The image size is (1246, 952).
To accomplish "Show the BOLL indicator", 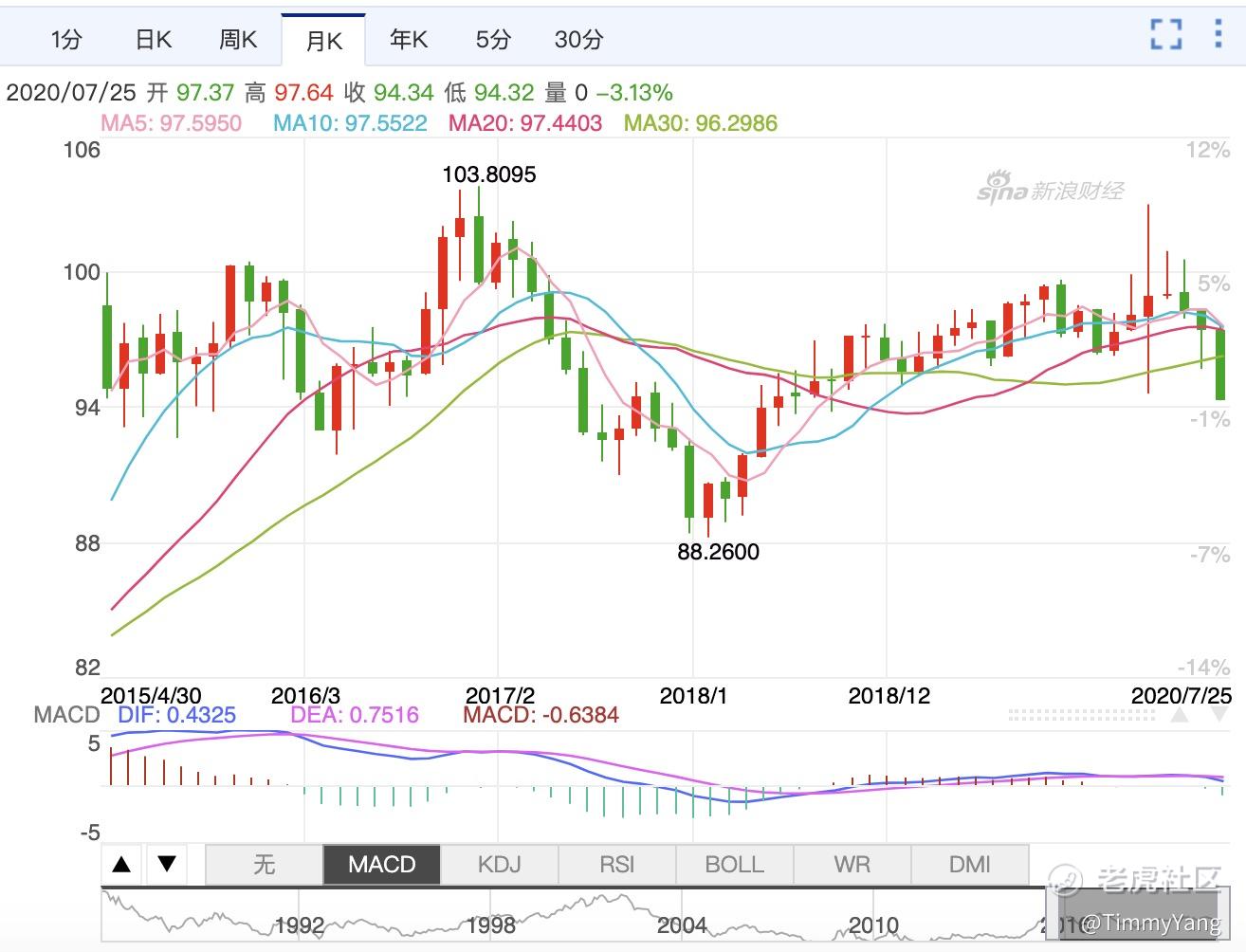I will tap(735, 864).
